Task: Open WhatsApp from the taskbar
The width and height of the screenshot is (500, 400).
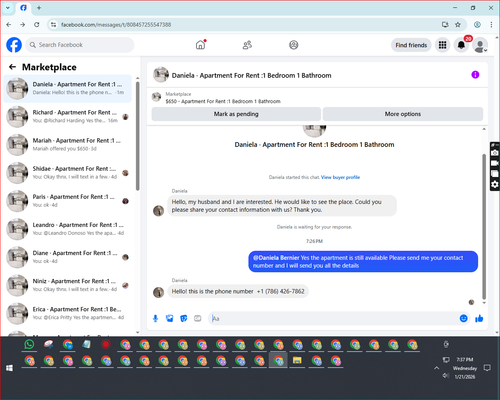Action: coord(29,345)
